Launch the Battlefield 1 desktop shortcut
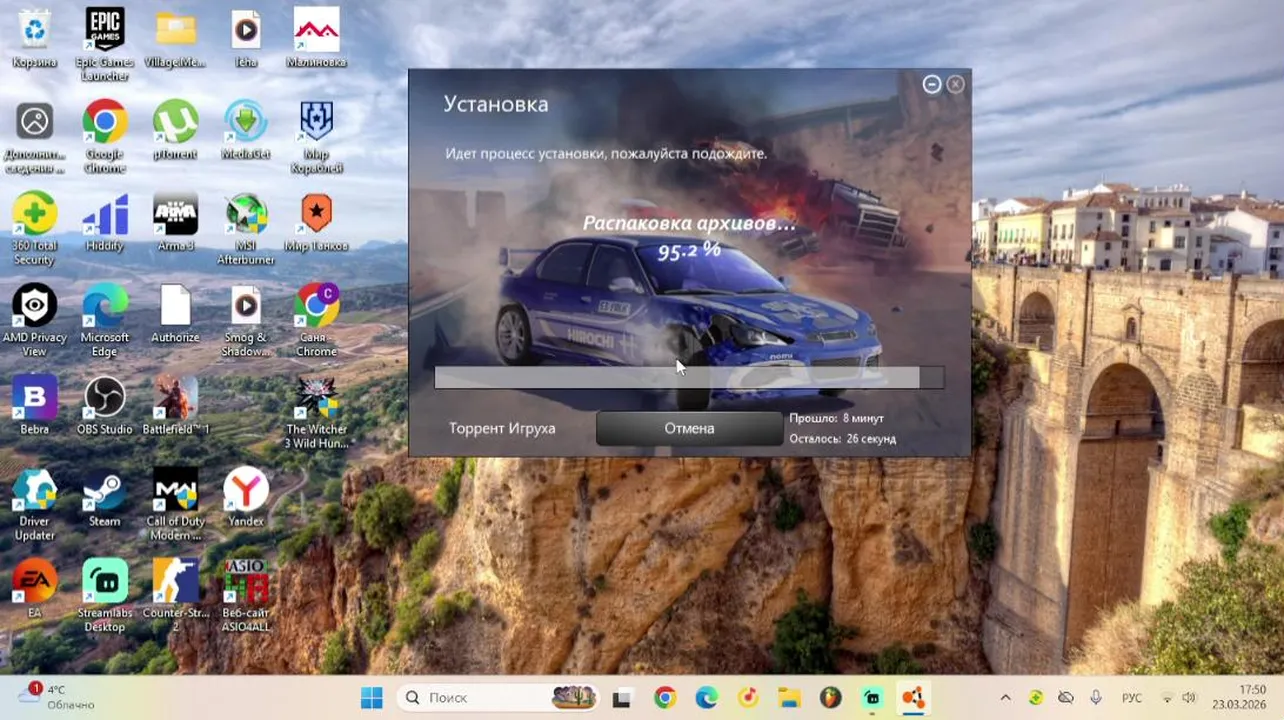The width and height of the screenshot is (1284, 720). pyautogui.click(x=175, y=406)
